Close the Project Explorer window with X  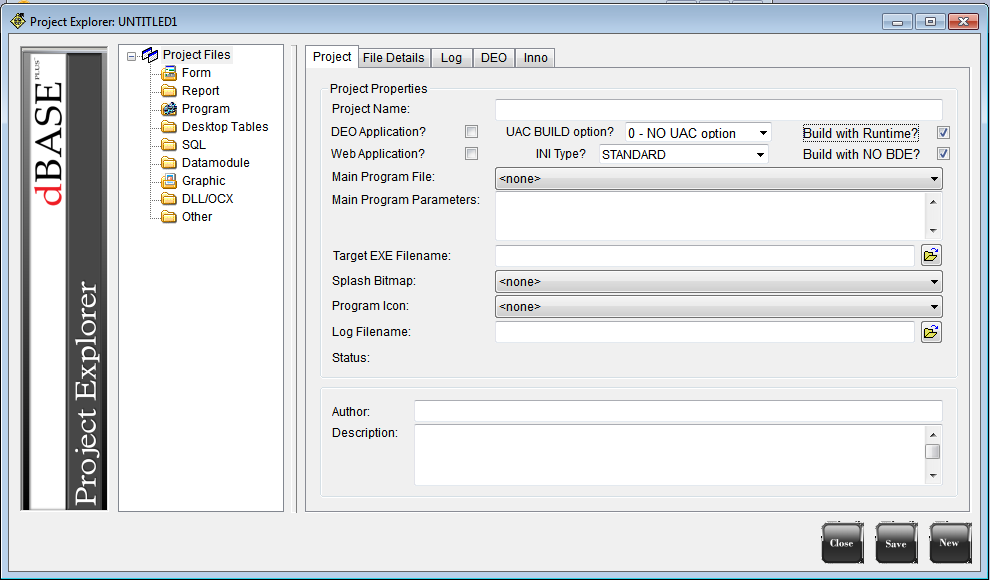pyautogui.click(x=963, y=22)
